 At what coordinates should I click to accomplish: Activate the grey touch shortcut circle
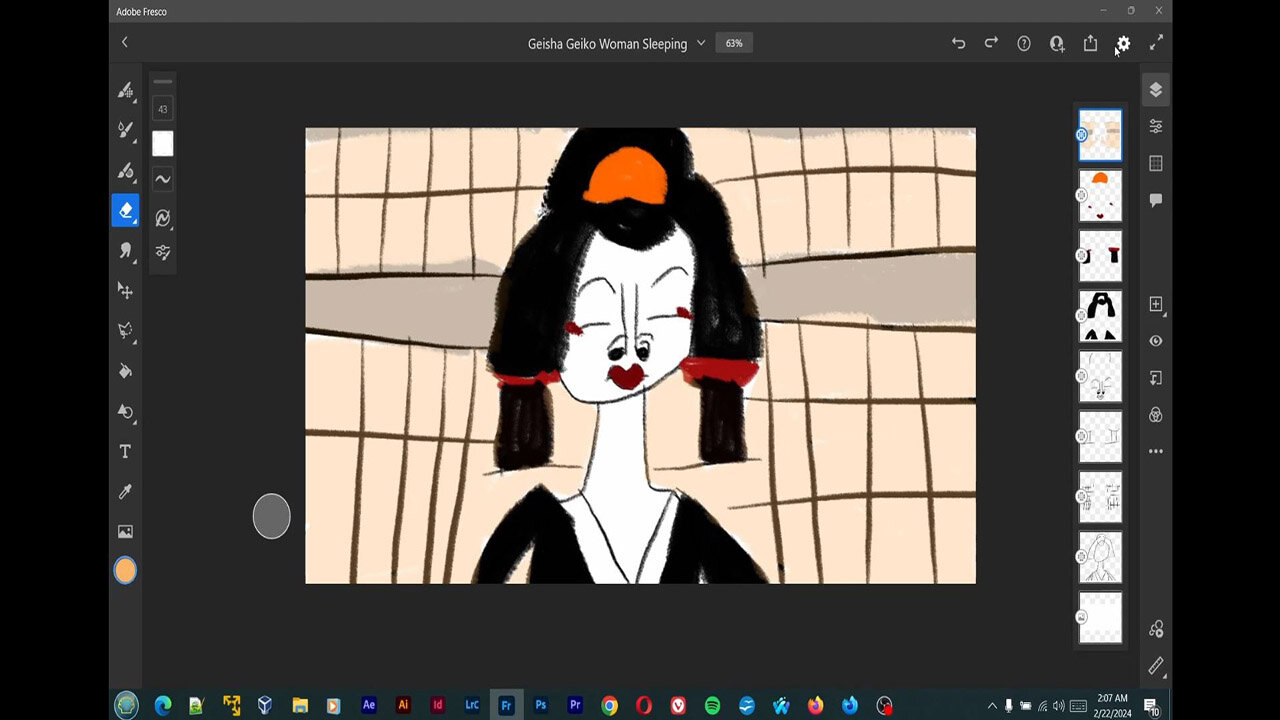(x=271, y=516)
